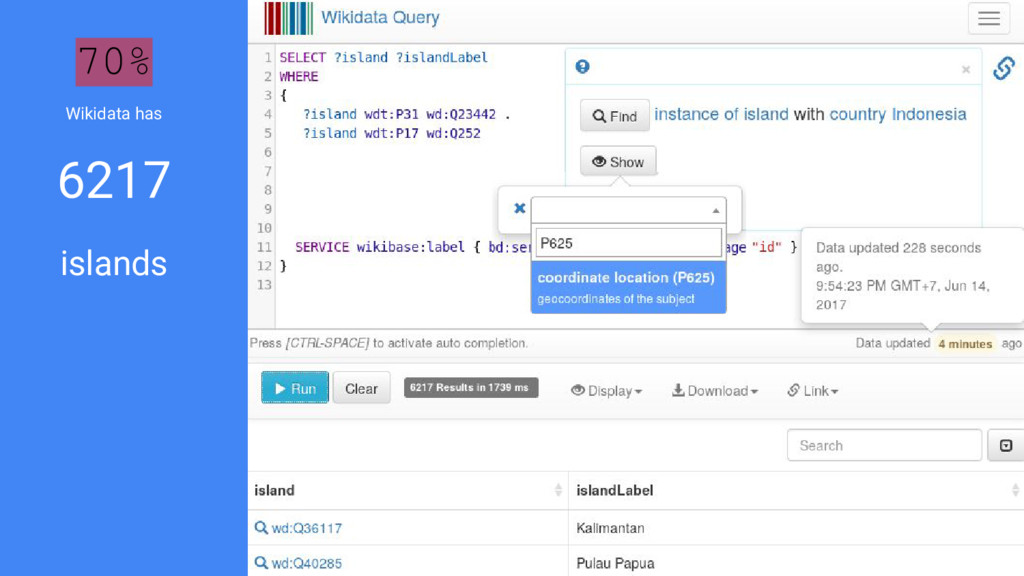Click the Show button with eye icon

pyautogui.click(x=618, y=161)
